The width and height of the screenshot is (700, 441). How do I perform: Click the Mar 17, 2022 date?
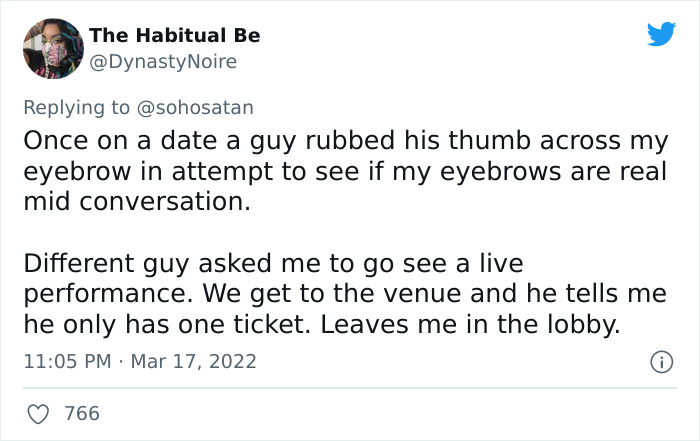[196, 361]
